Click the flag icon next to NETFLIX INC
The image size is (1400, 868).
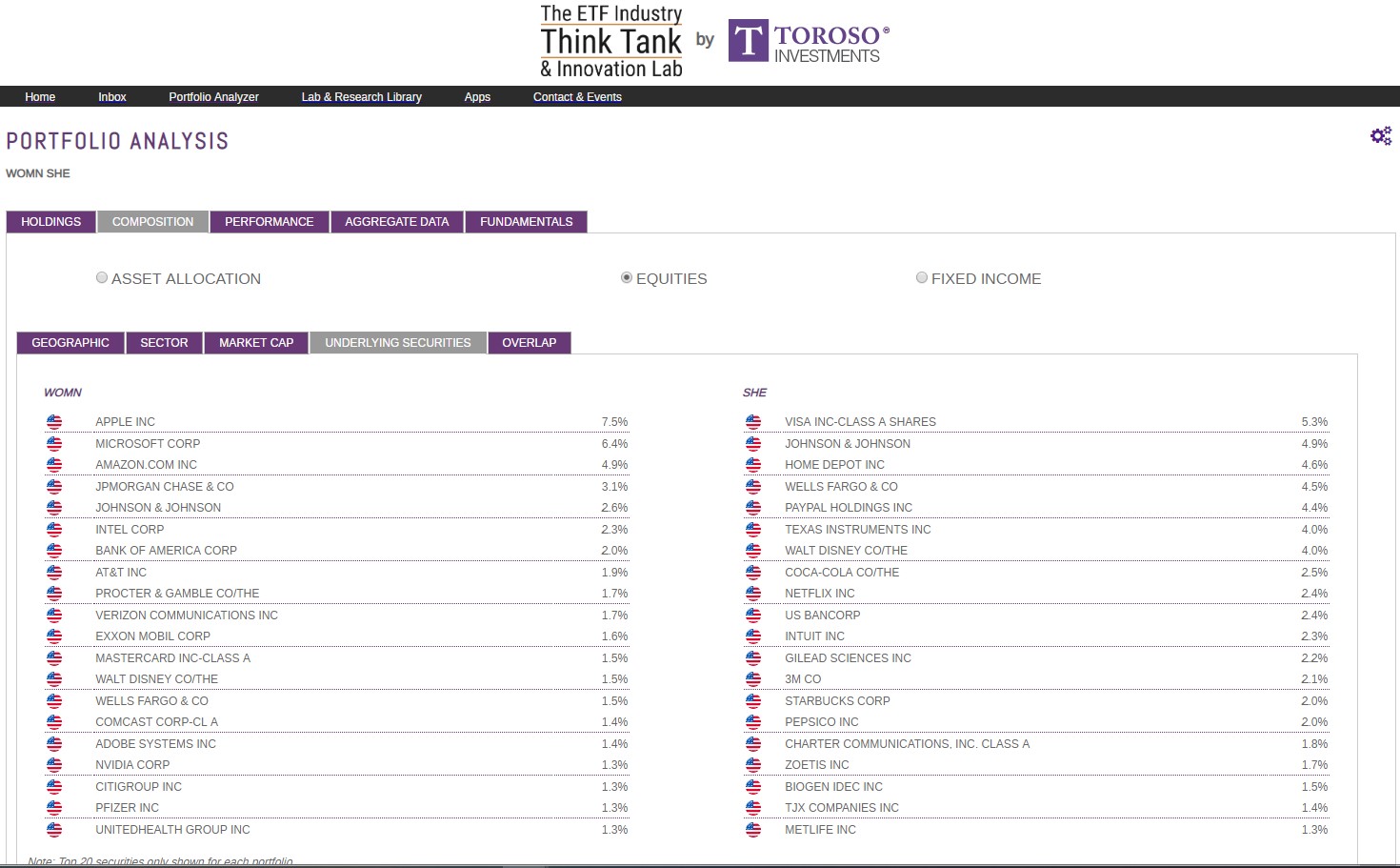tap(753, 594)
